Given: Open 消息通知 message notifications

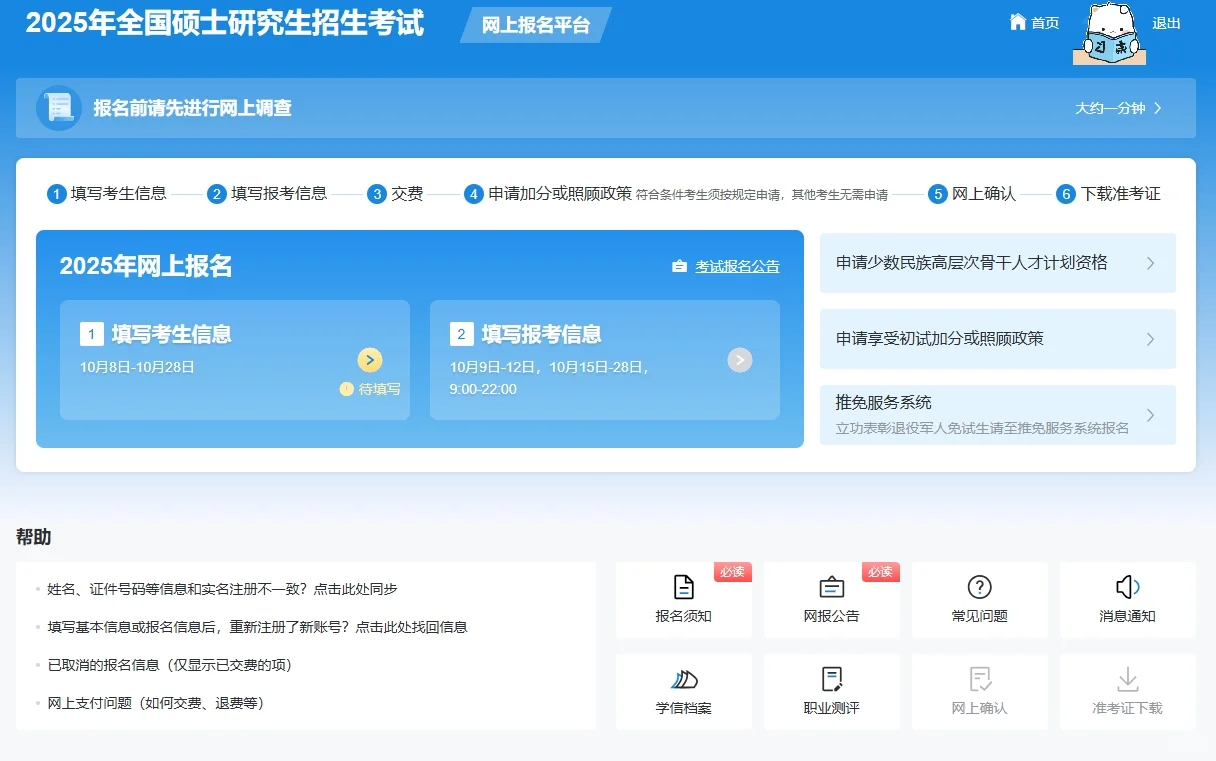Looking at the screenshot, I should (1128, 600).
